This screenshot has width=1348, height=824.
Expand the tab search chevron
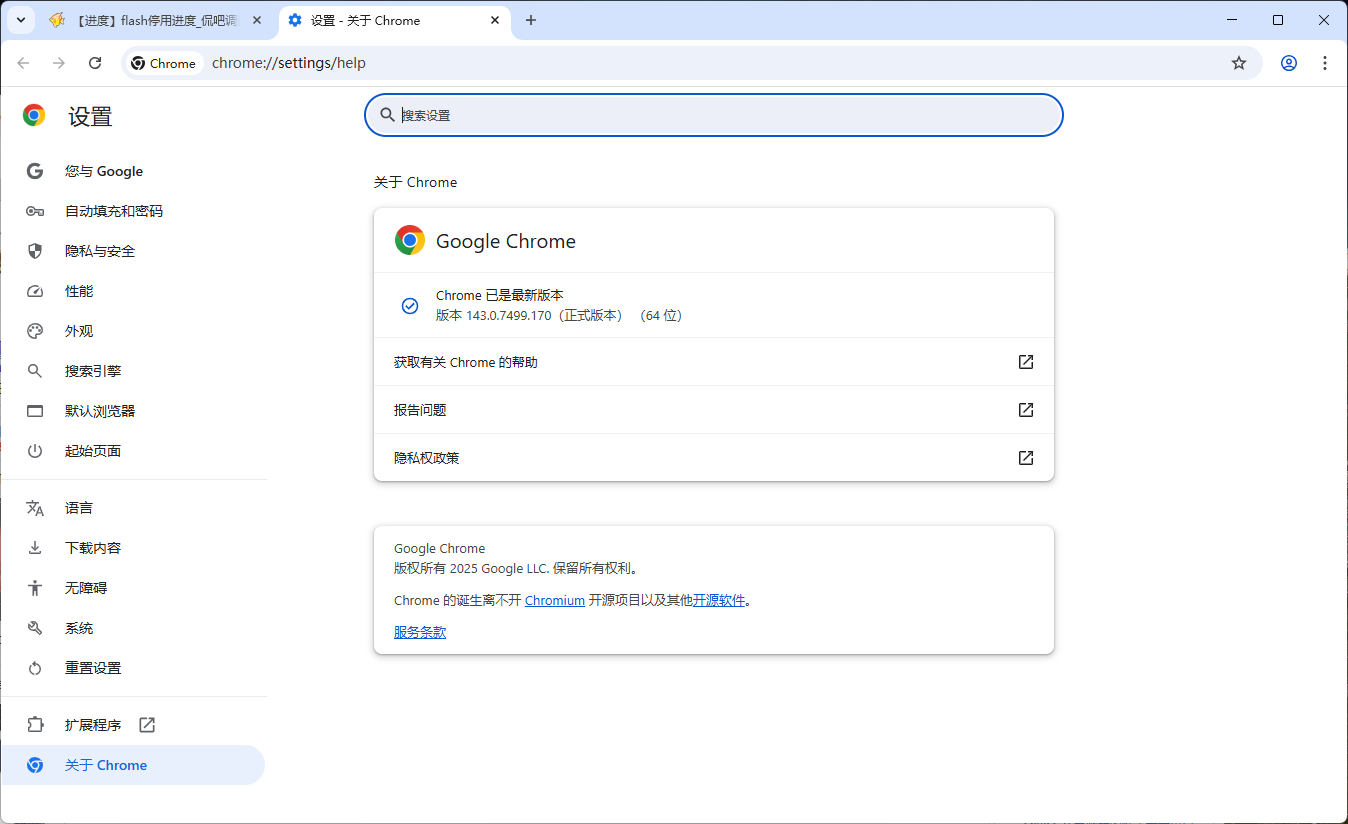click(x=21, y=20)
